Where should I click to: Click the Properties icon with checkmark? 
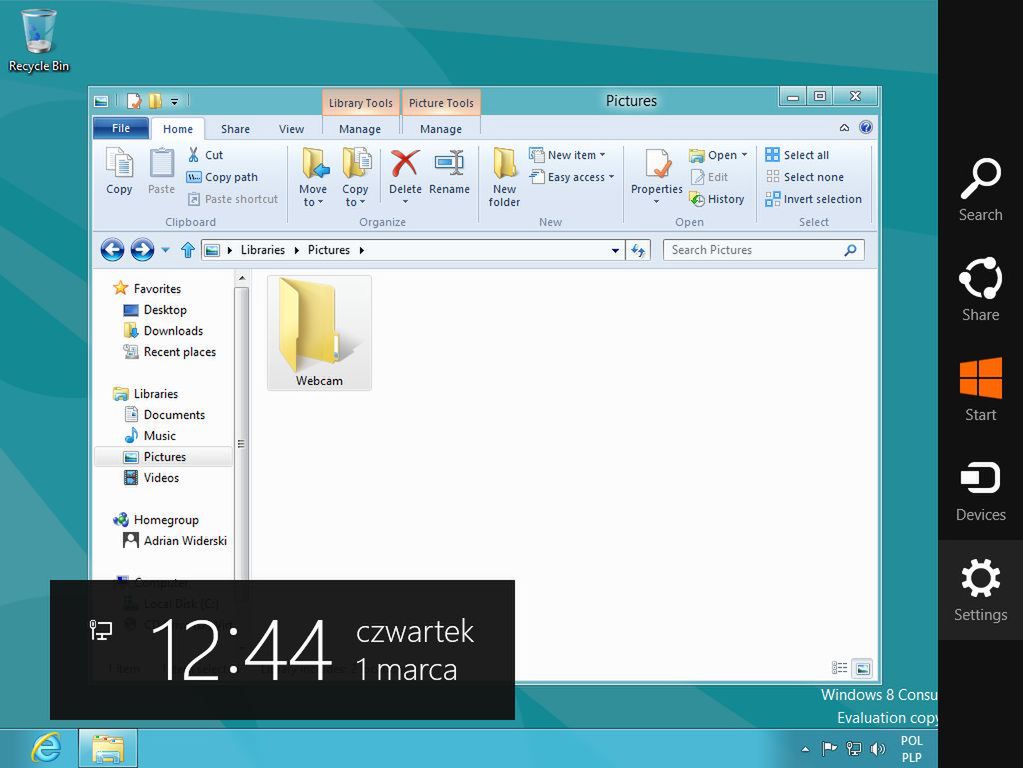point(657,171)
